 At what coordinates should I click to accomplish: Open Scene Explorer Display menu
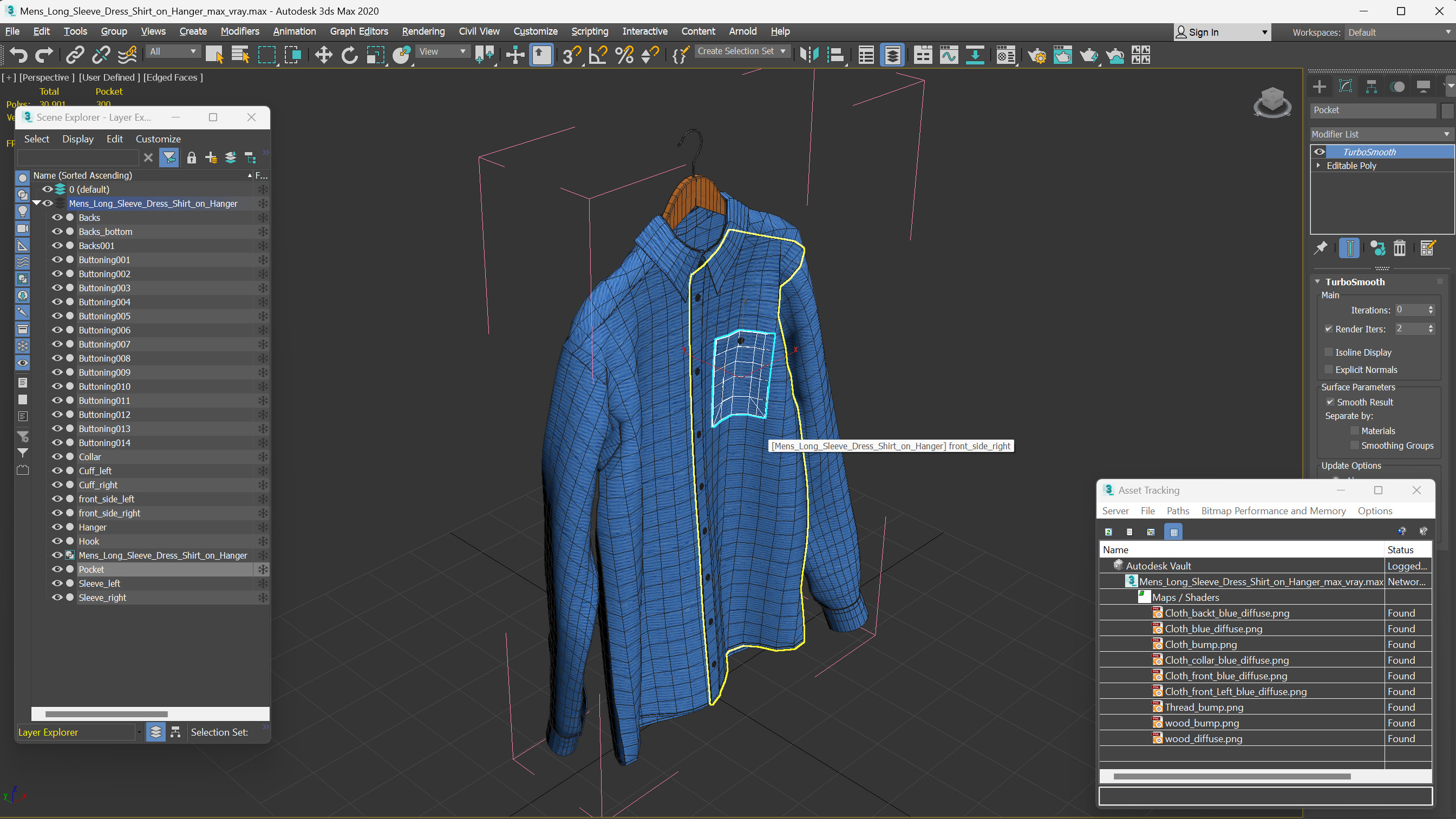pos(77,139)
